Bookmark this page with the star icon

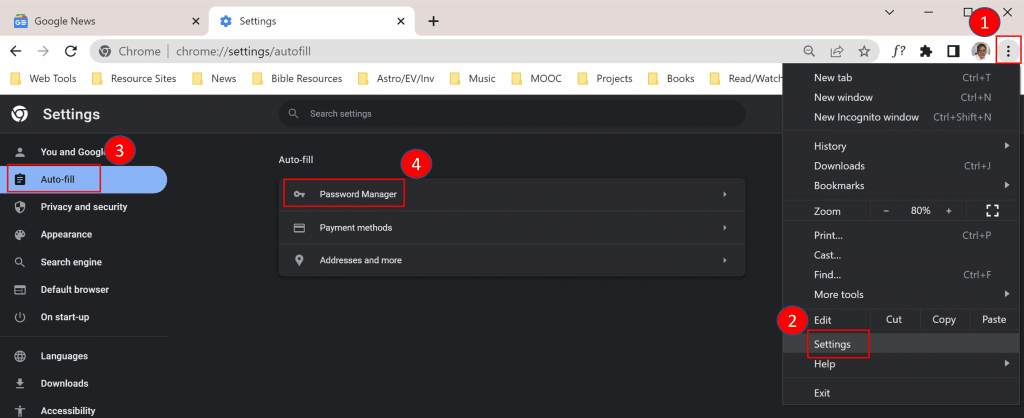[864, 51]
